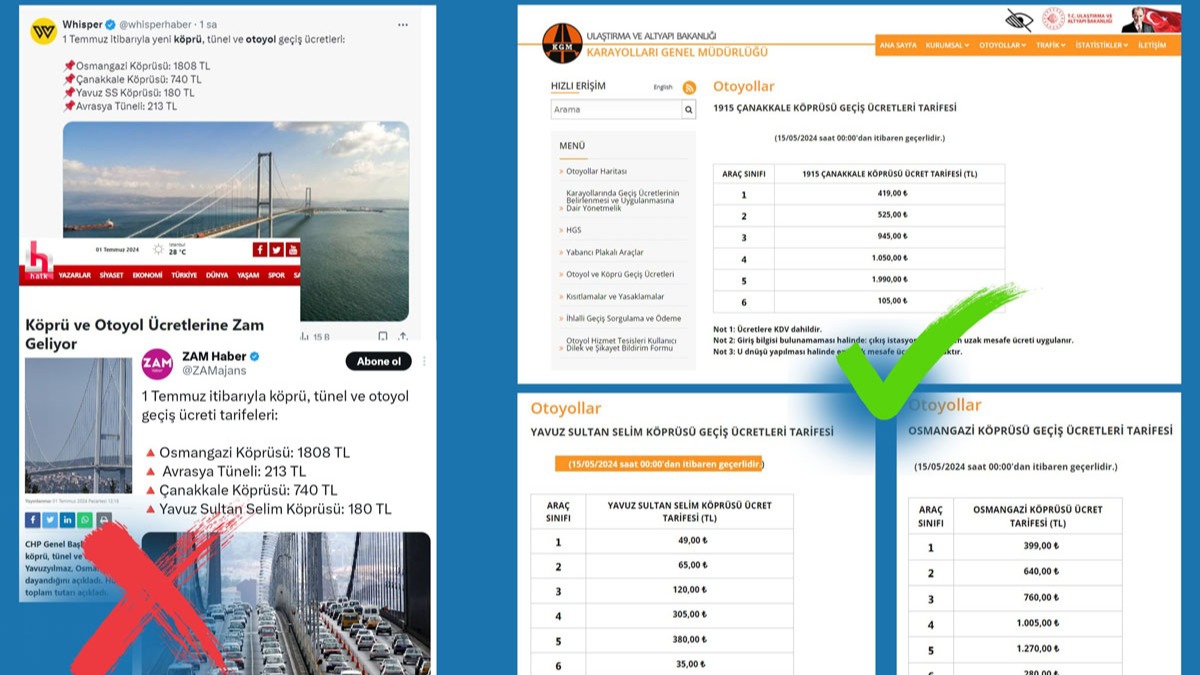The image size is (1200, 675).
Task: Open the Otoyol ve Köprü Geçiş Ücretleri link
Action: (x=620, y=274)
